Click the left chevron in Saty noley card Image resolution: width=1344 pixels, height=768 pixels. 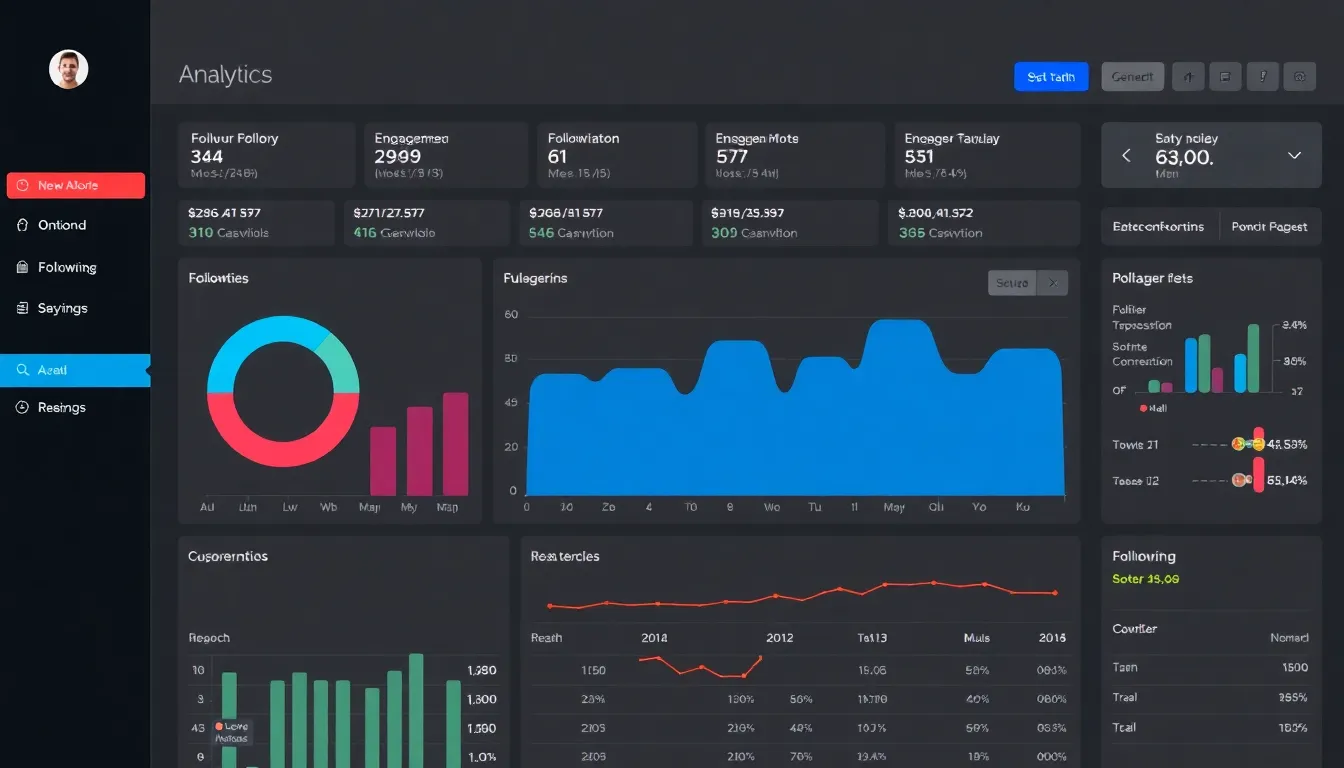[x=1127, y=156]
